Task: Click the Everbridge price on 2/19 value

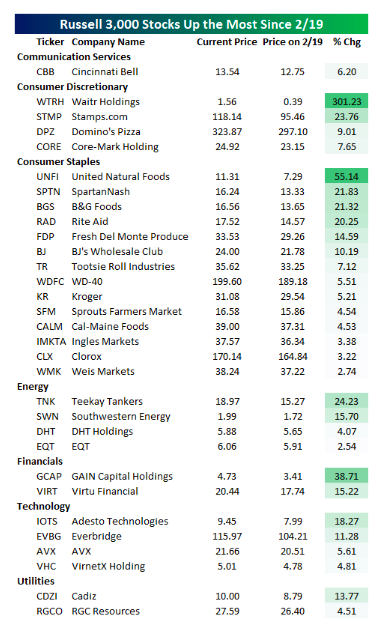Action: [x=292, y=536]
